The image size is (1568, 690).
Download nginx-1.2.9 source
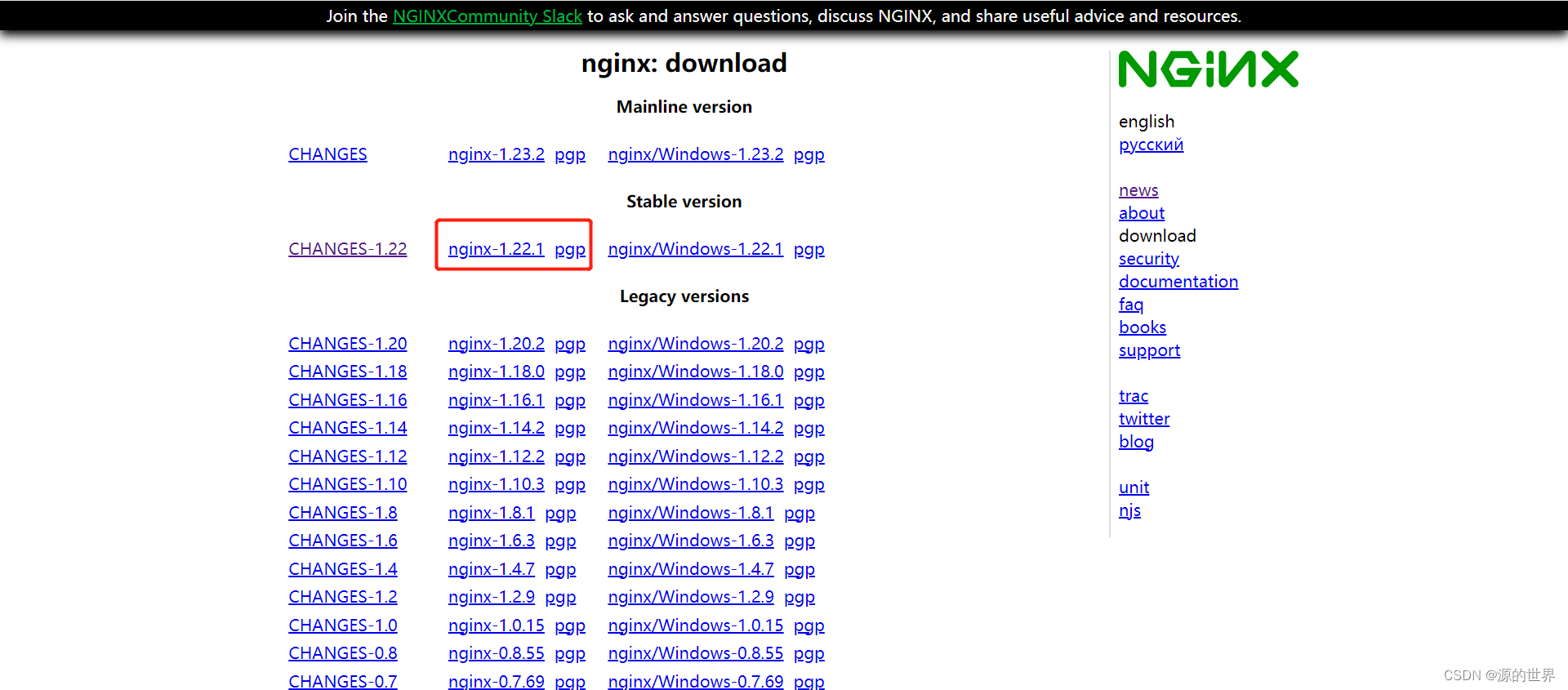(492, 597)
